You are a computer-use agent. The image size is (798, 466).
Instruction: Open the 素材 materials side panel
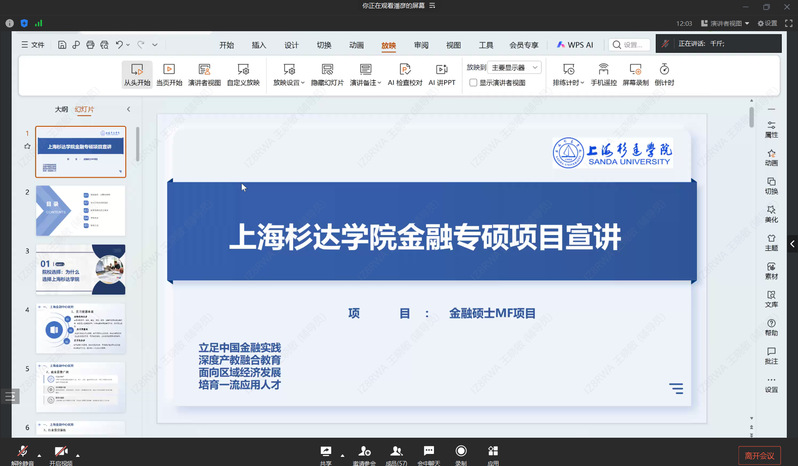pyautogui.click(x=772, y=271)
